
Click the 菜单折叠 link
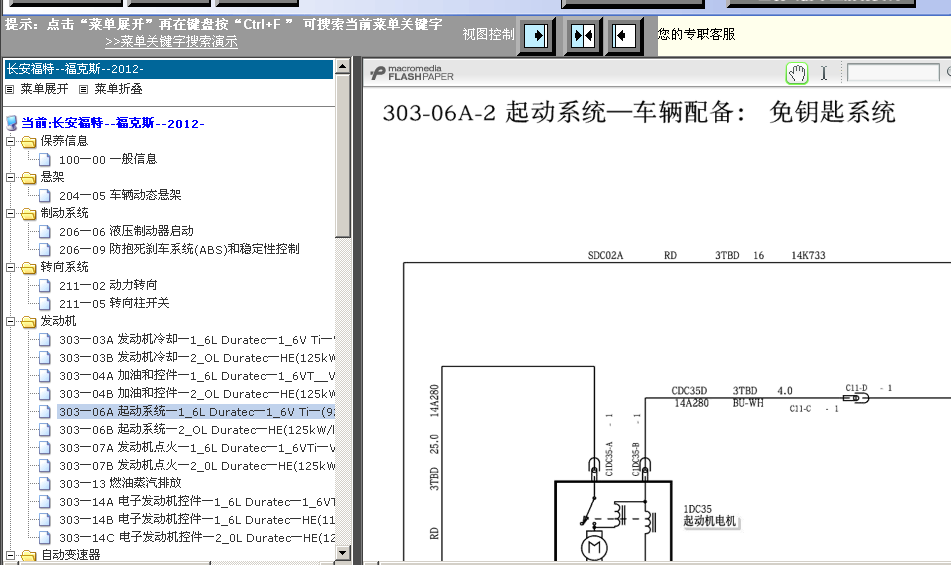tap(118, 89)
